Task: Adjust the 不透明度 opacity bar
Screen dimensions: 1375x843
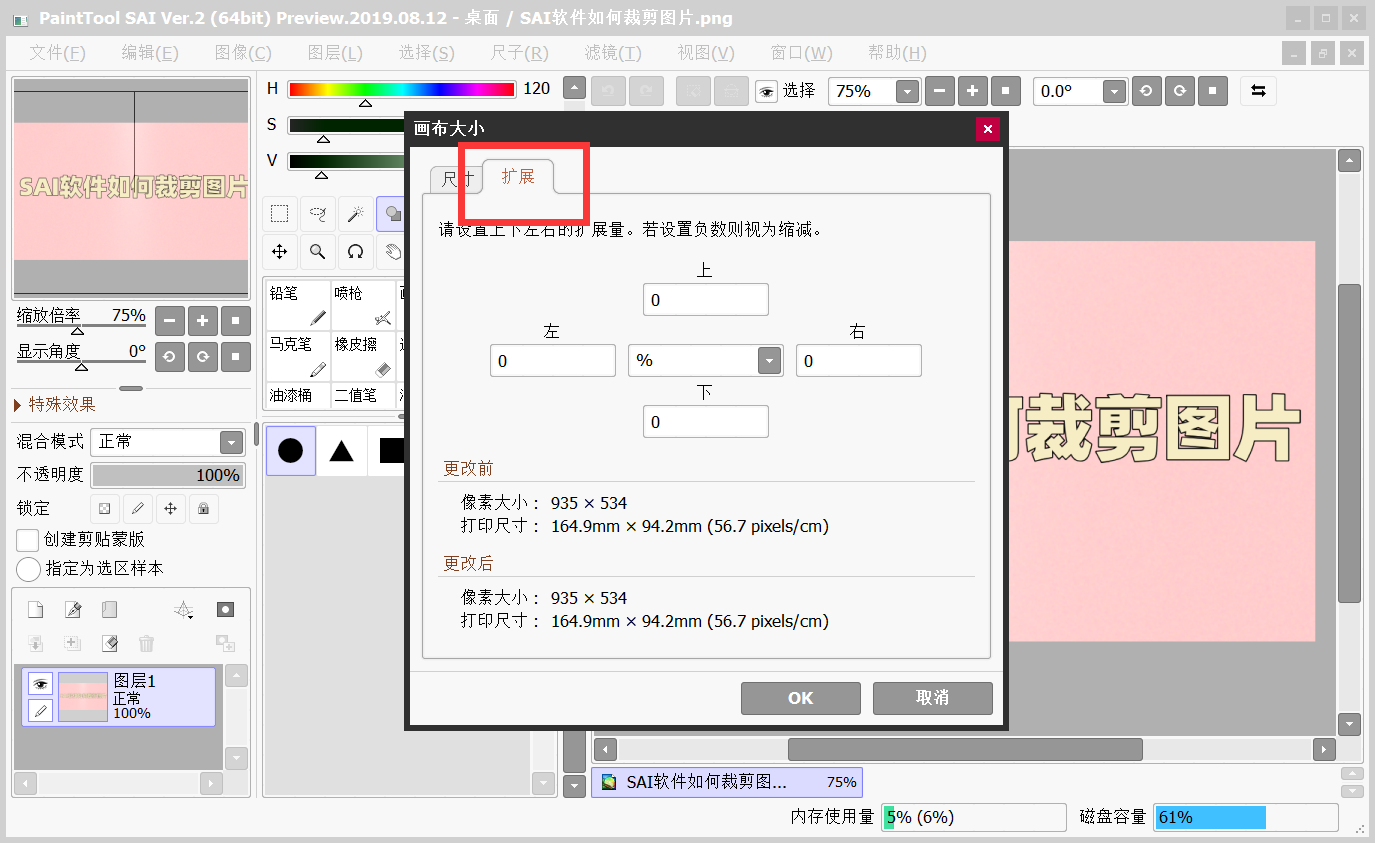Action: [168, 475]
